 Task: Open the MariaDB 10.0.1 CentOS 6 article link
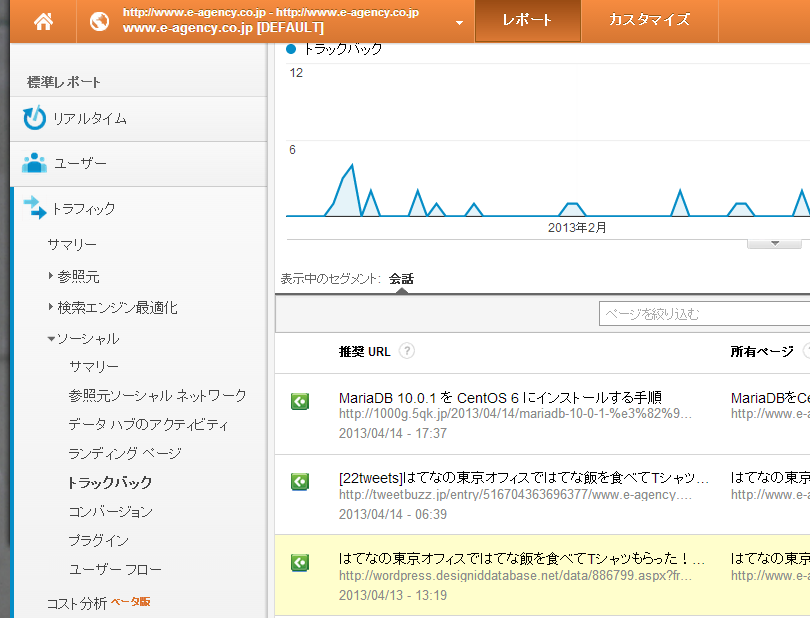500,397
